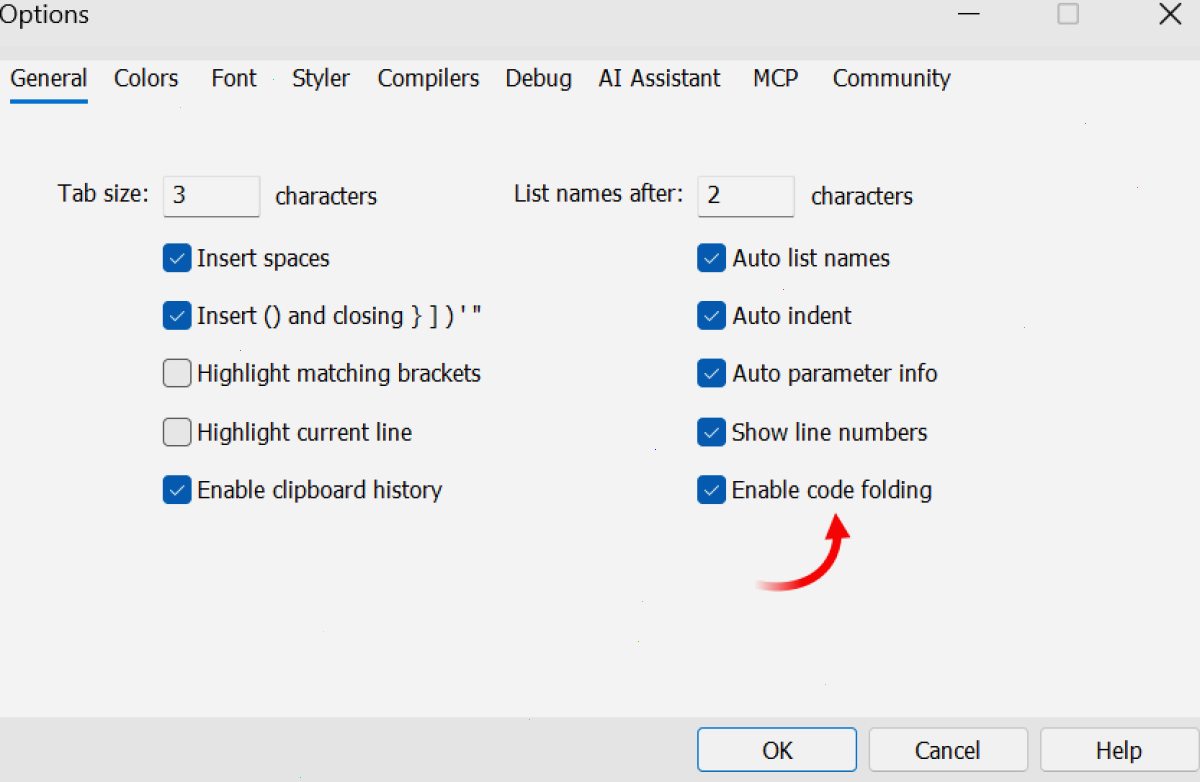The height and width of the screenshot is (782, 1200).
Task: Go to the Compilers tab
Action: pos(428,78)
